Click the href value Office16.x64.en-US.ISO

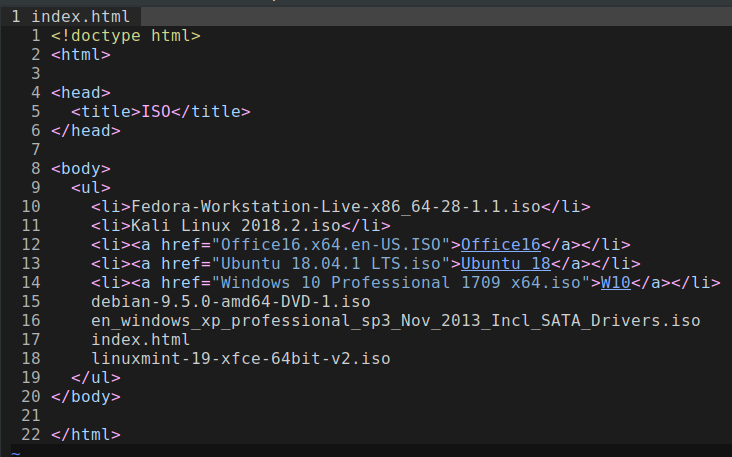click(x=336, y=244)
